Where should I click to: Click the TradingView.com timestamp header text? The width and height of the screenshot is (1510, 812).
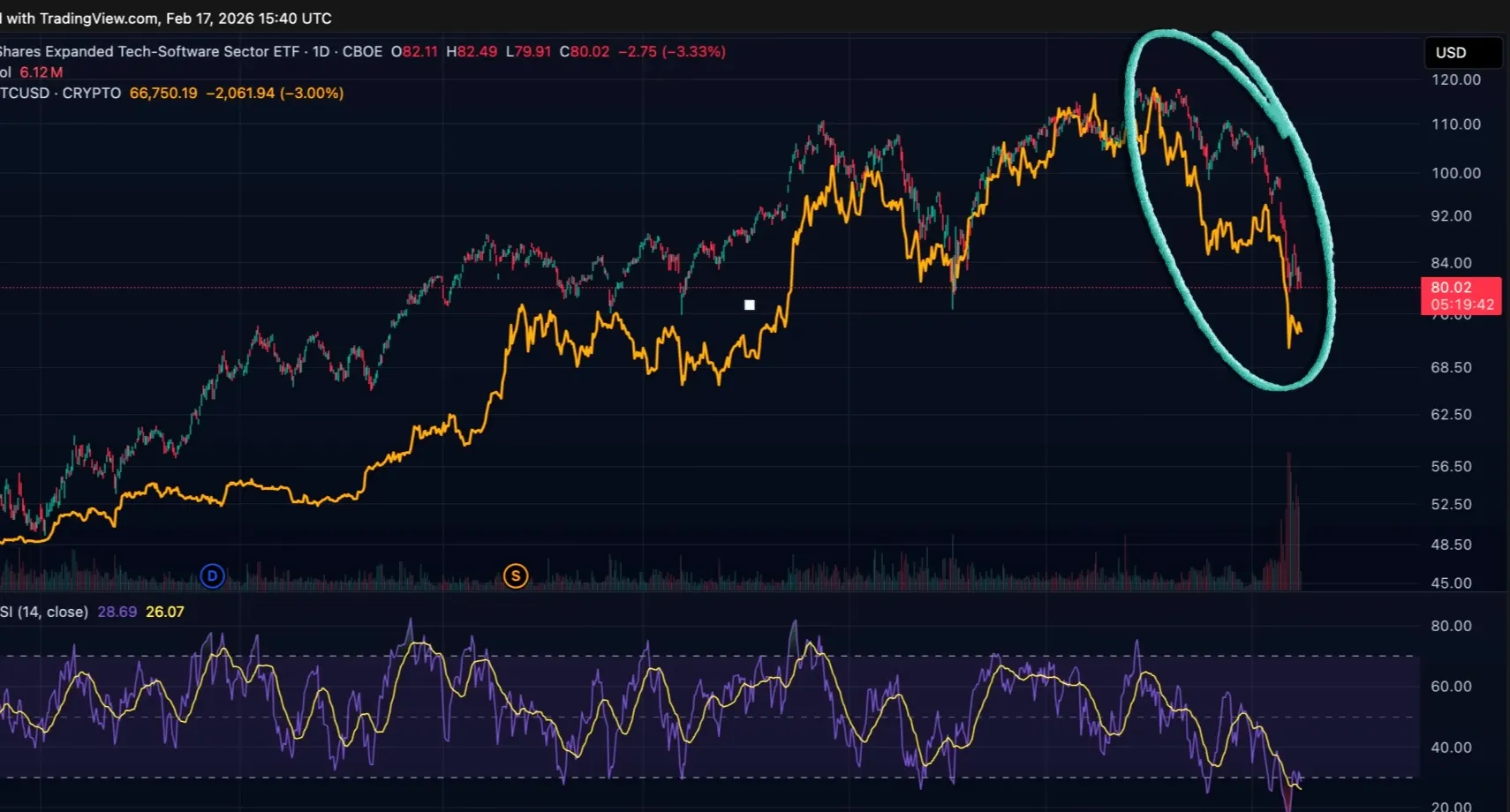click(x=168, y=19)
